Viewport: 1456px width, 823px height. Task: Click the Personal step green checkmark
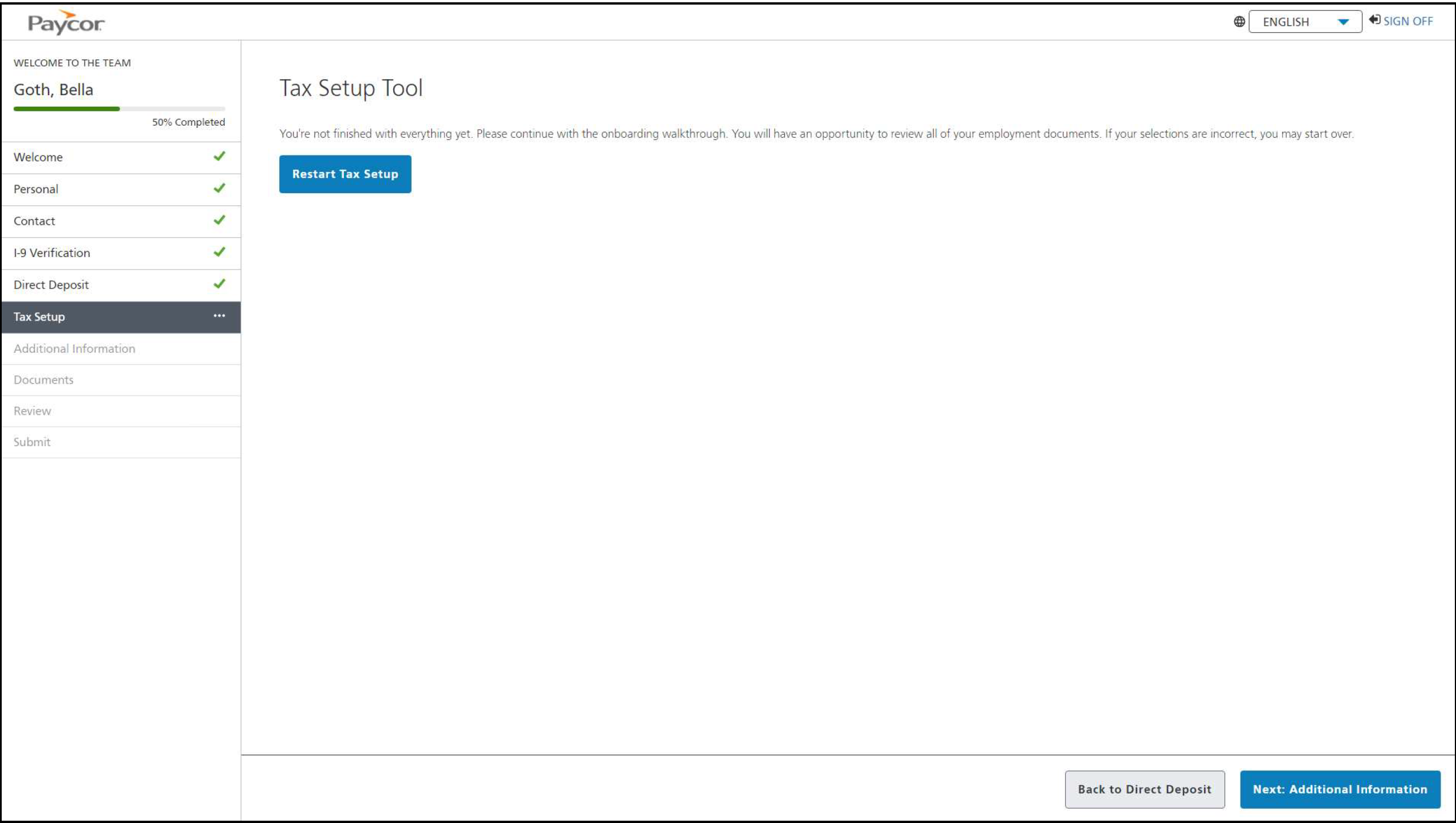(219, 189)
